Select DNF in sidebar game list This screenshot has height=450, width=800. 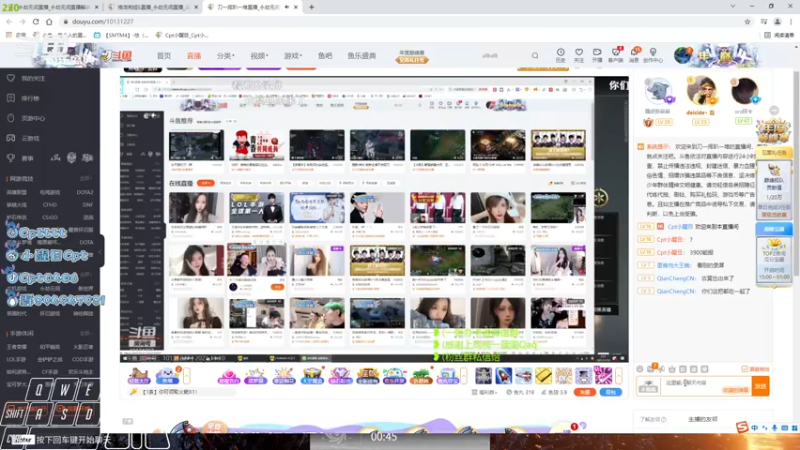pos(87,205)
